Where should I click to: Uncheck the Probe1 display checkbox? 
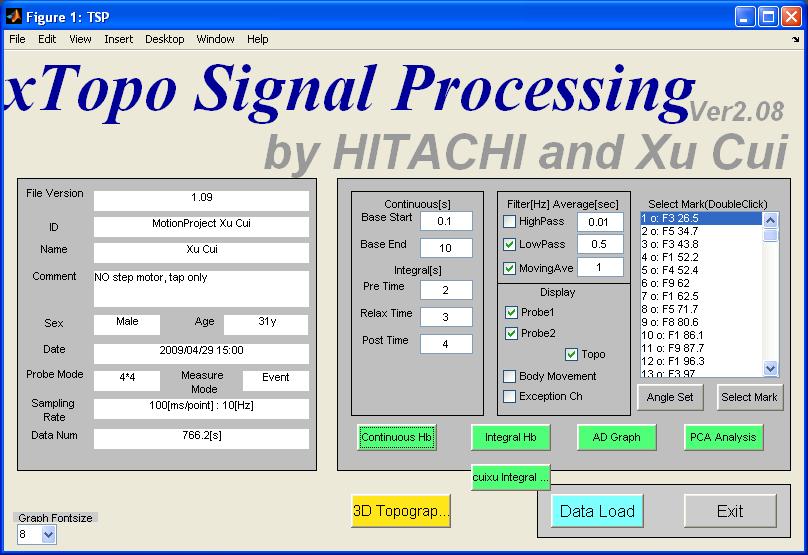(x=511, y=312)
